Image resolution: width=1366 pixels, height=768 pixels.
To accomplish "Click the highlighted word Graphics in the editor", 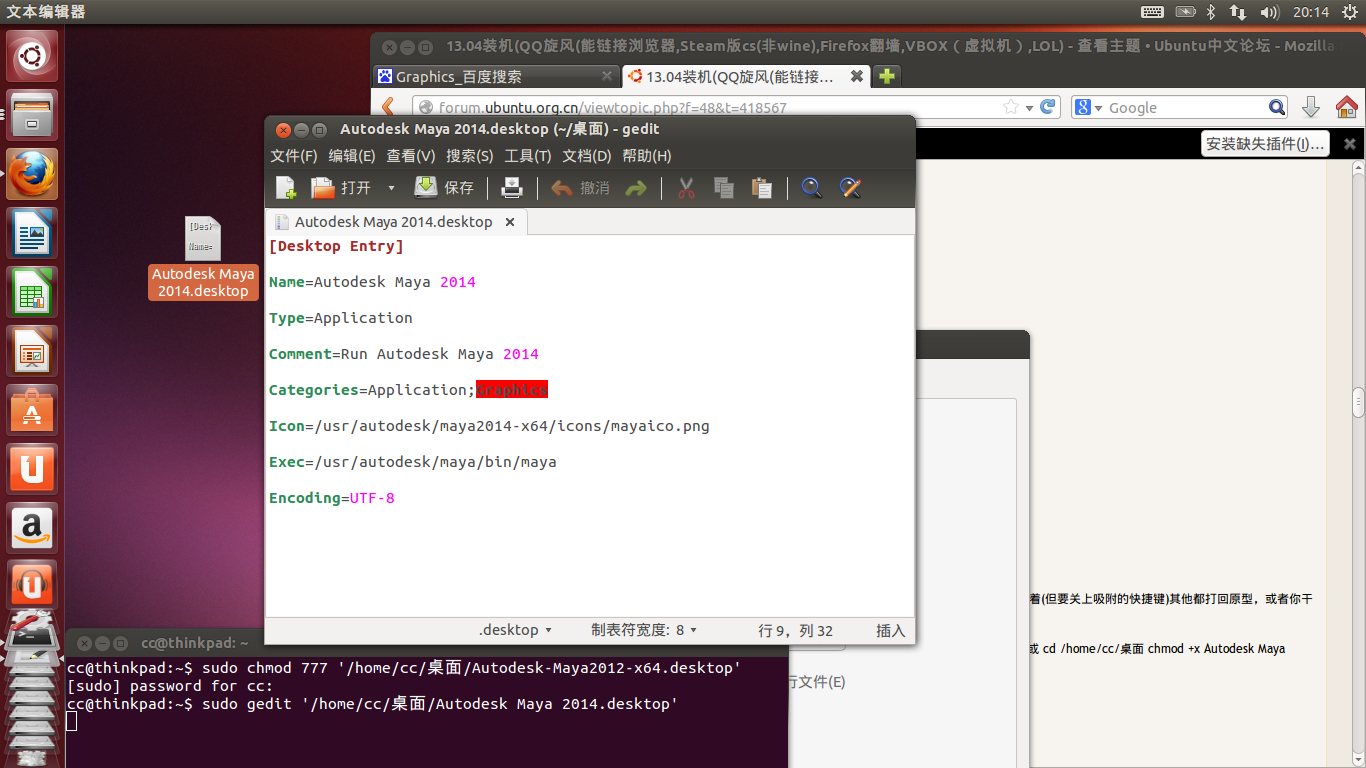I will [512, 390].
